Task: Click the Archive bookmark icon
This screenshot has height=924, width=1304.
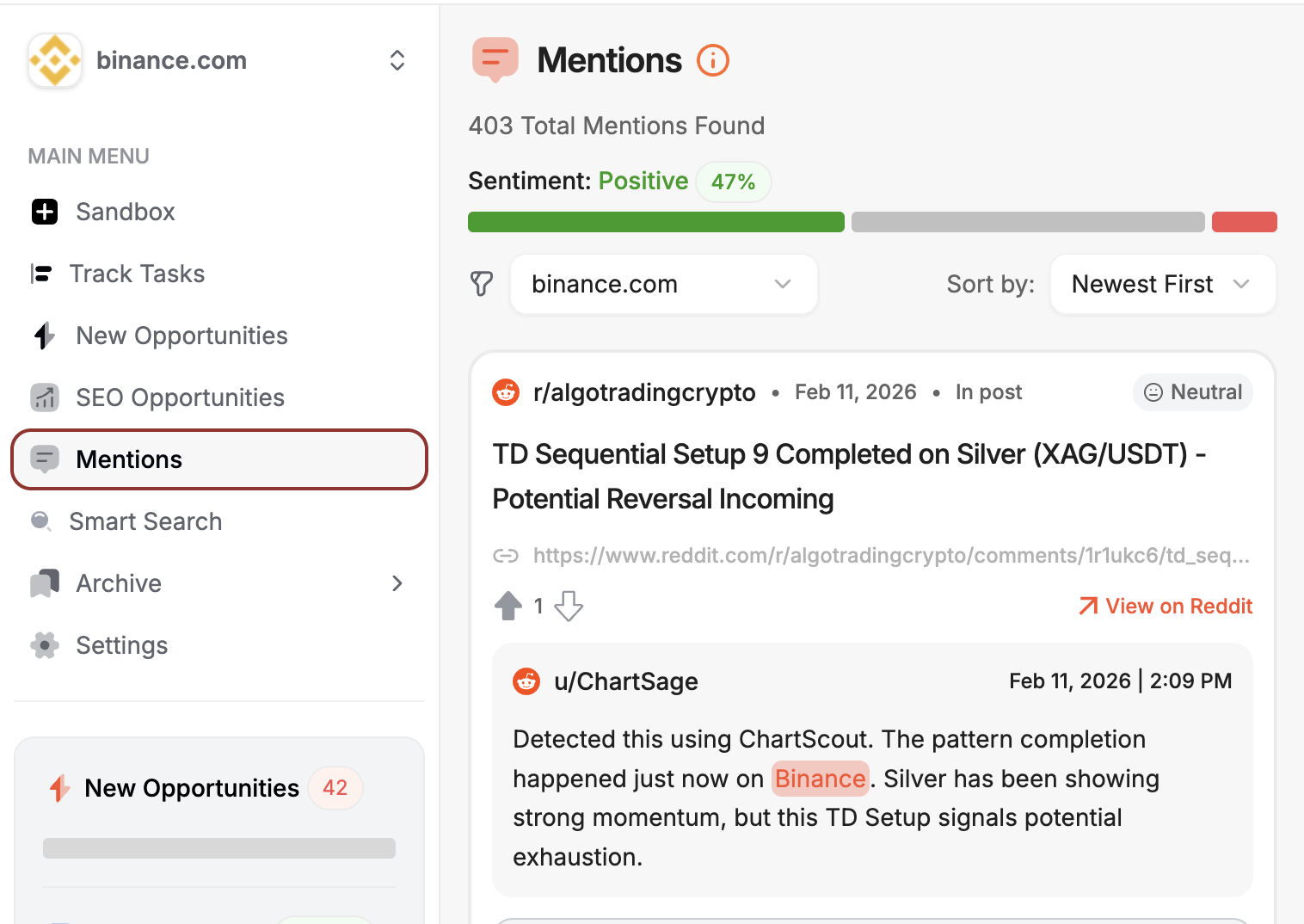Action: click(45, 583)
